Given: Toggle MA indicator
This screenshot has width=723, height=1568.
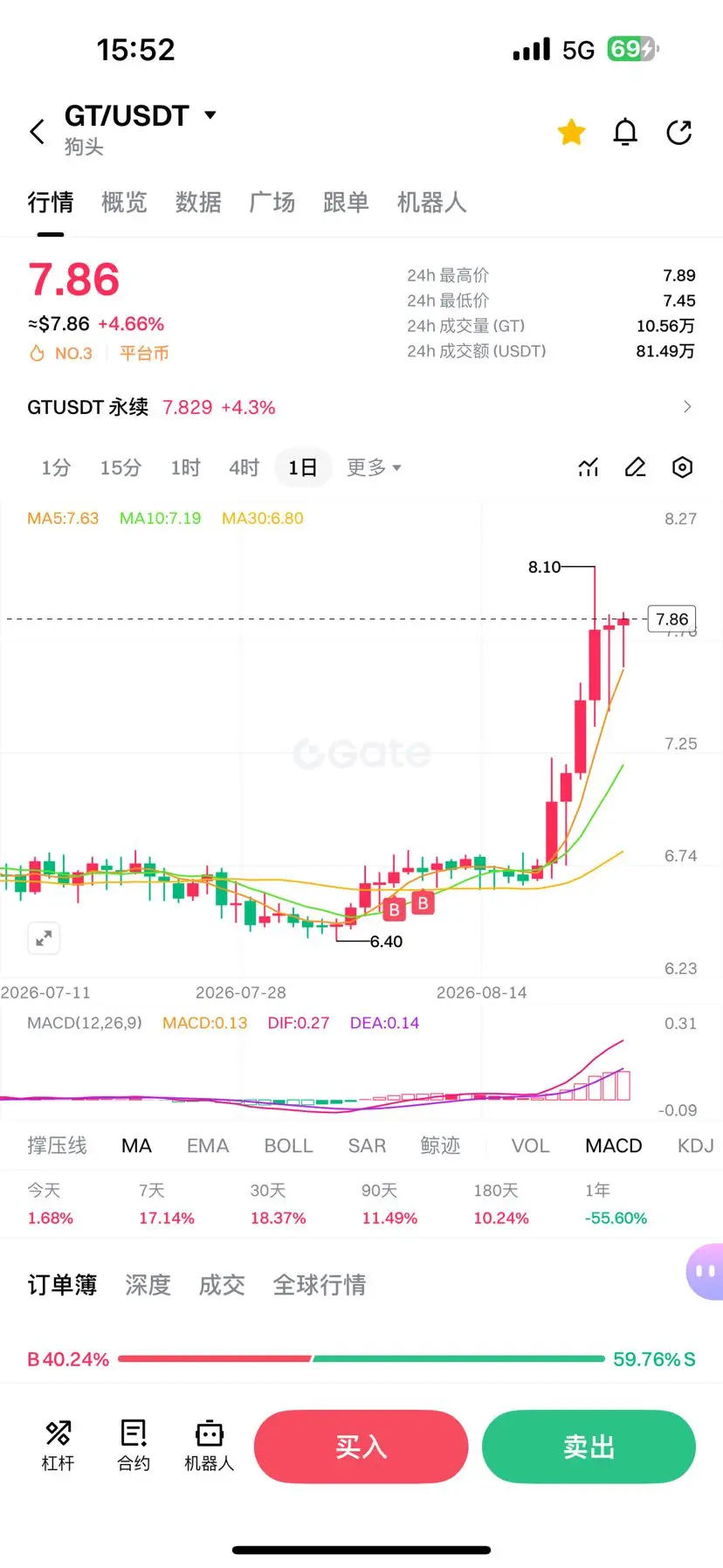Looking at the screenshot, I should 136,1145.
